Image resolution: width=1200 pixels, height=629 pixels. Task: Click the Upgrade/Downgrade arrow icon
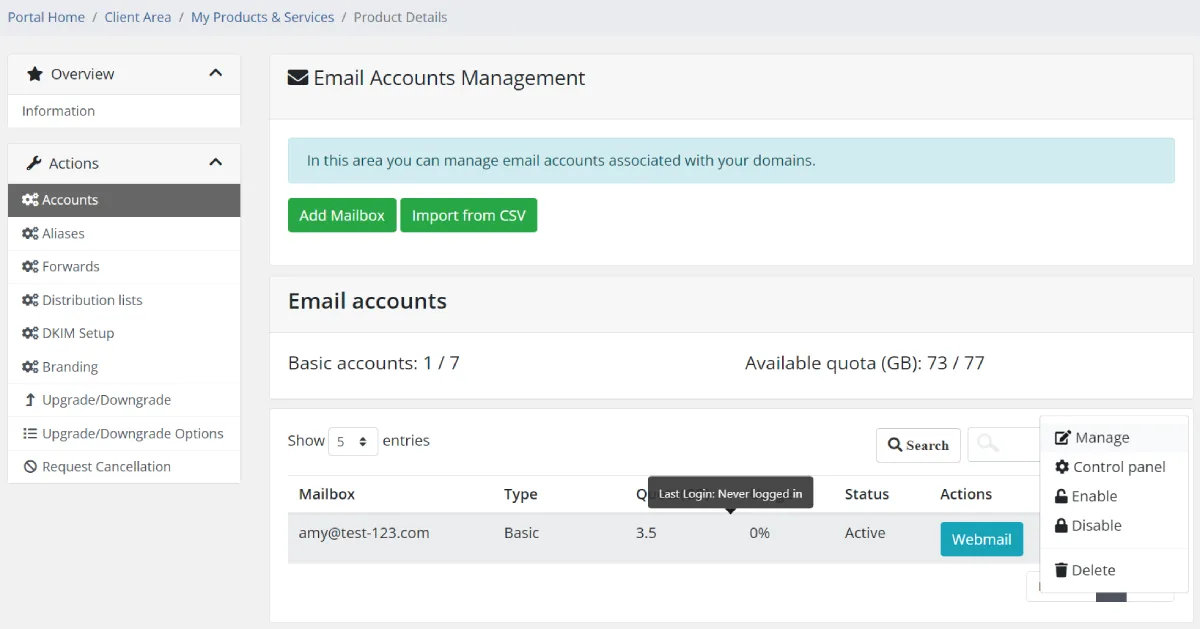[31, 399]
